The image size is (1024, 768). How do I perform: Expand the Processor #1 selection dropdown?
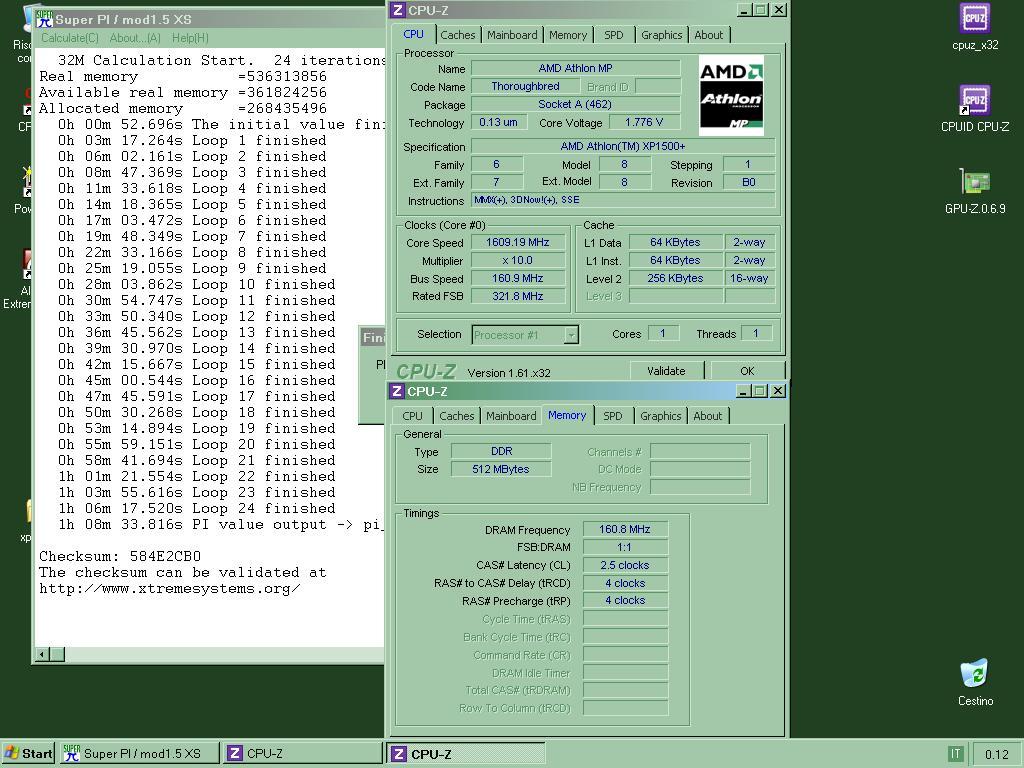(571, 335)
